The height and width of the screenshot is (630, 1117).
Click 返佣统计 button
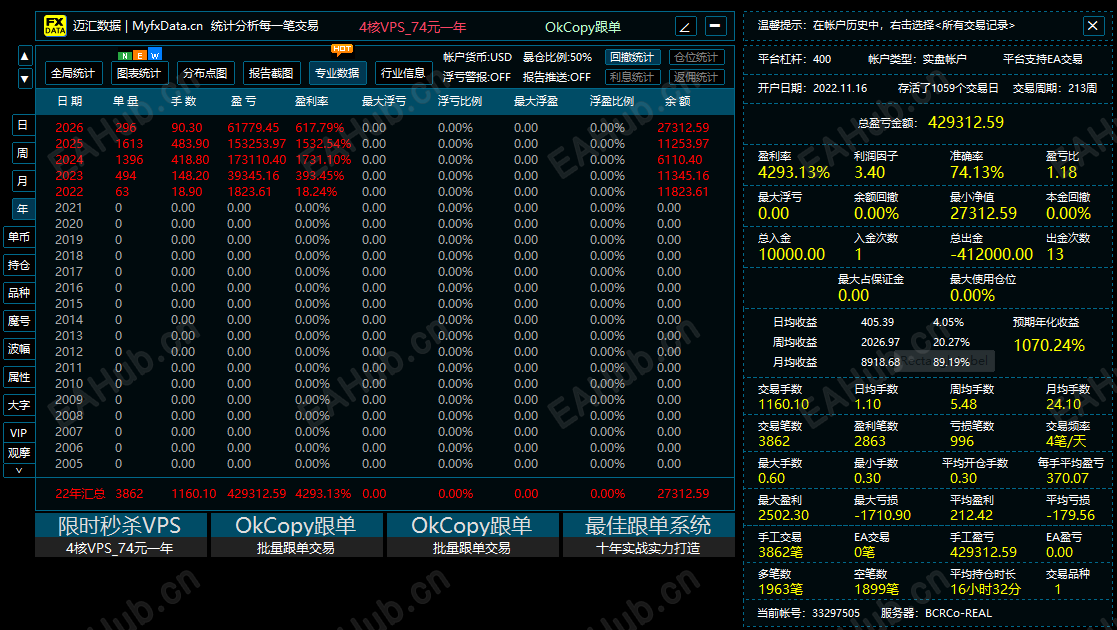pos(697,77)
